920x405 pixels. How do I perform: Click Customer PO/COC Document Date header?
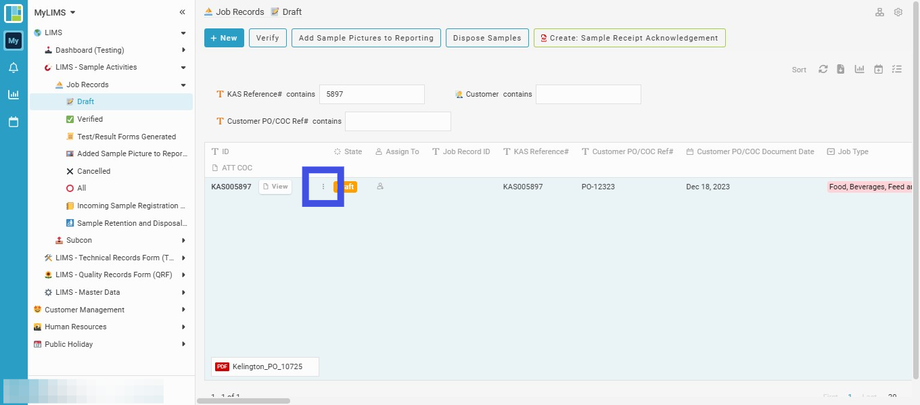[750, 151]
